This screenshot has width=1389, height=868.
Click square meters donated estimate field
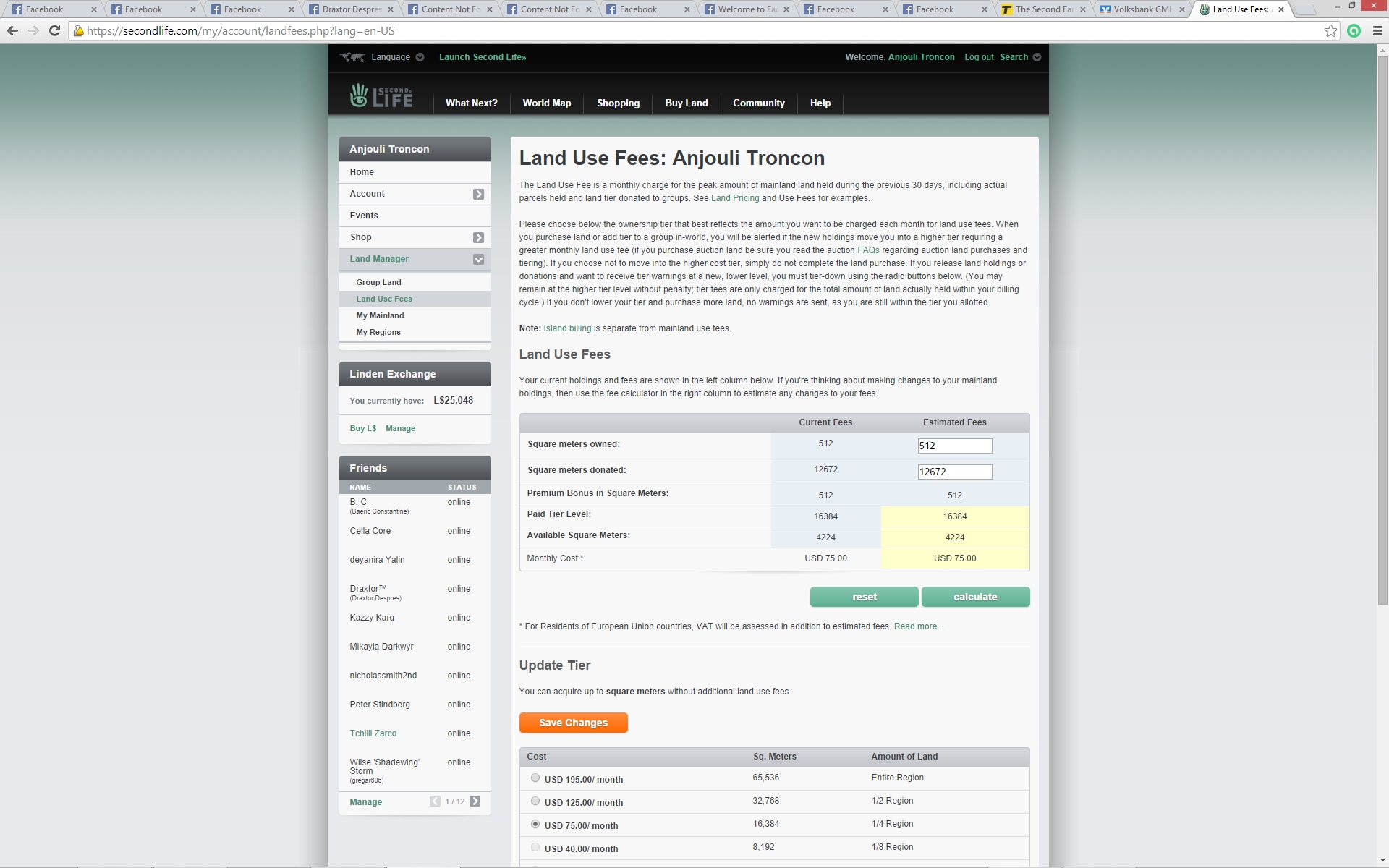(954, 472)
